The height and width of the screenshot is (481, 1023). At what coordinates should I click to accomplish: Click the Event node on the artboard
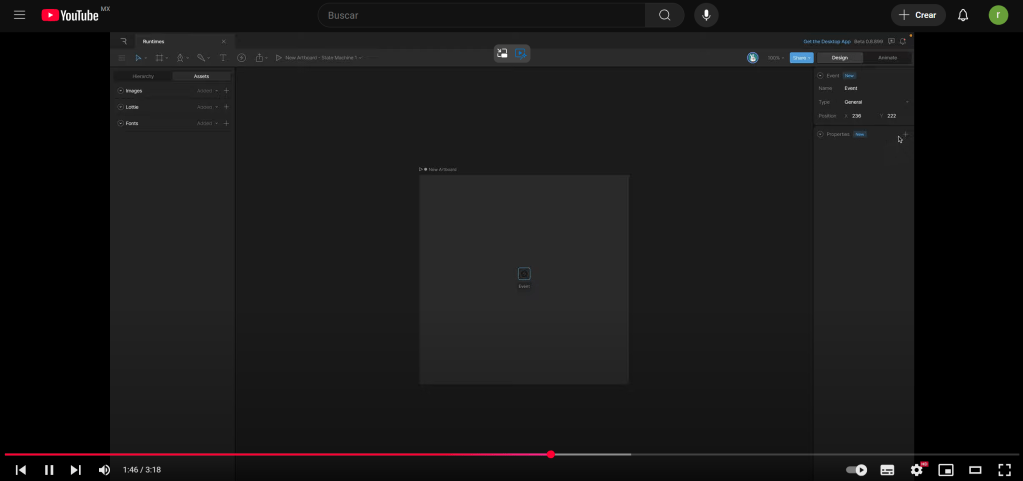[x=524, y=274]
